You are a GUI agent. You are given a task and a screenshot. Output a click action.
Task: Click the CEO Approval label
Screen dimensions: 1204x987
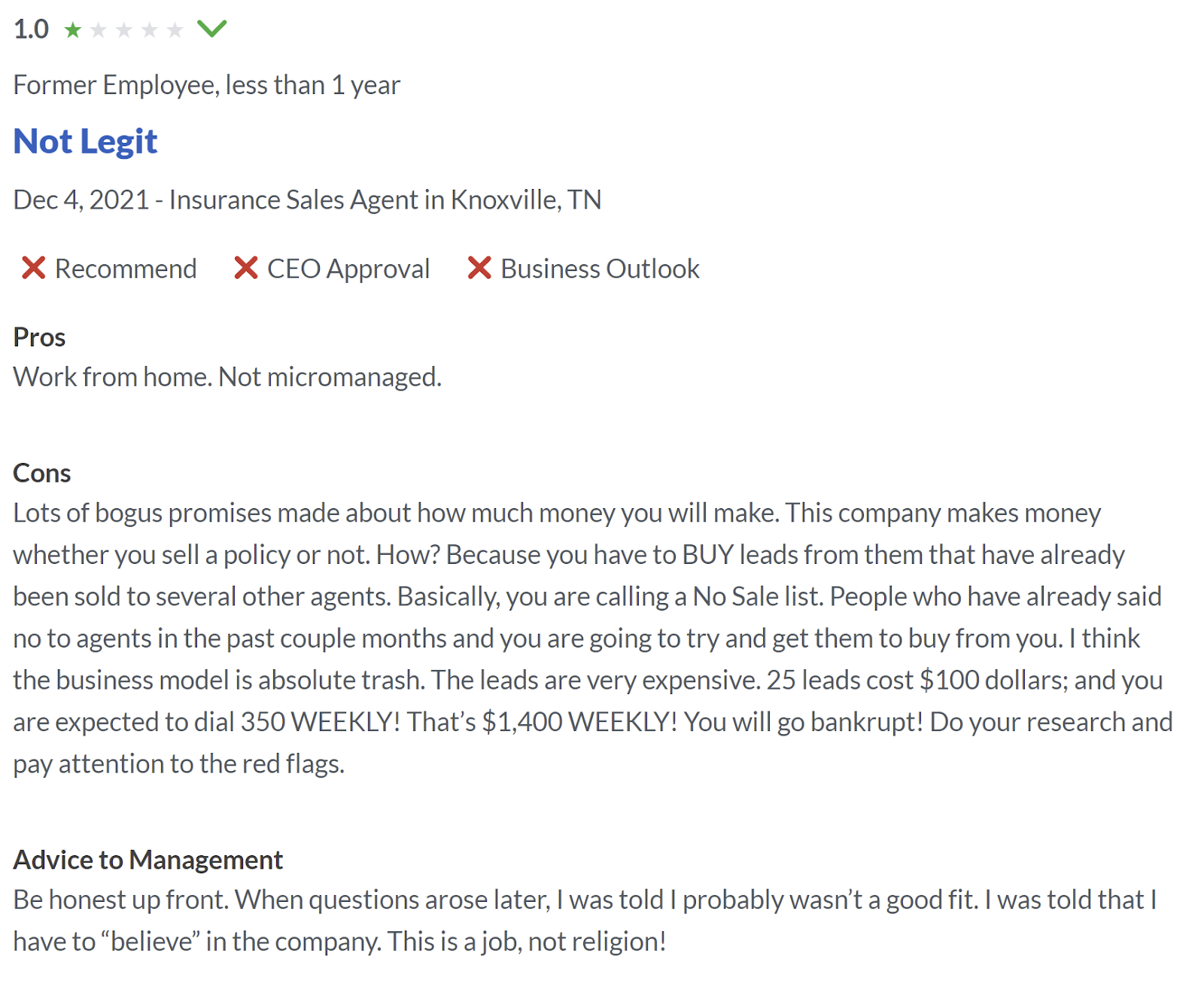(x=348, y=269)
